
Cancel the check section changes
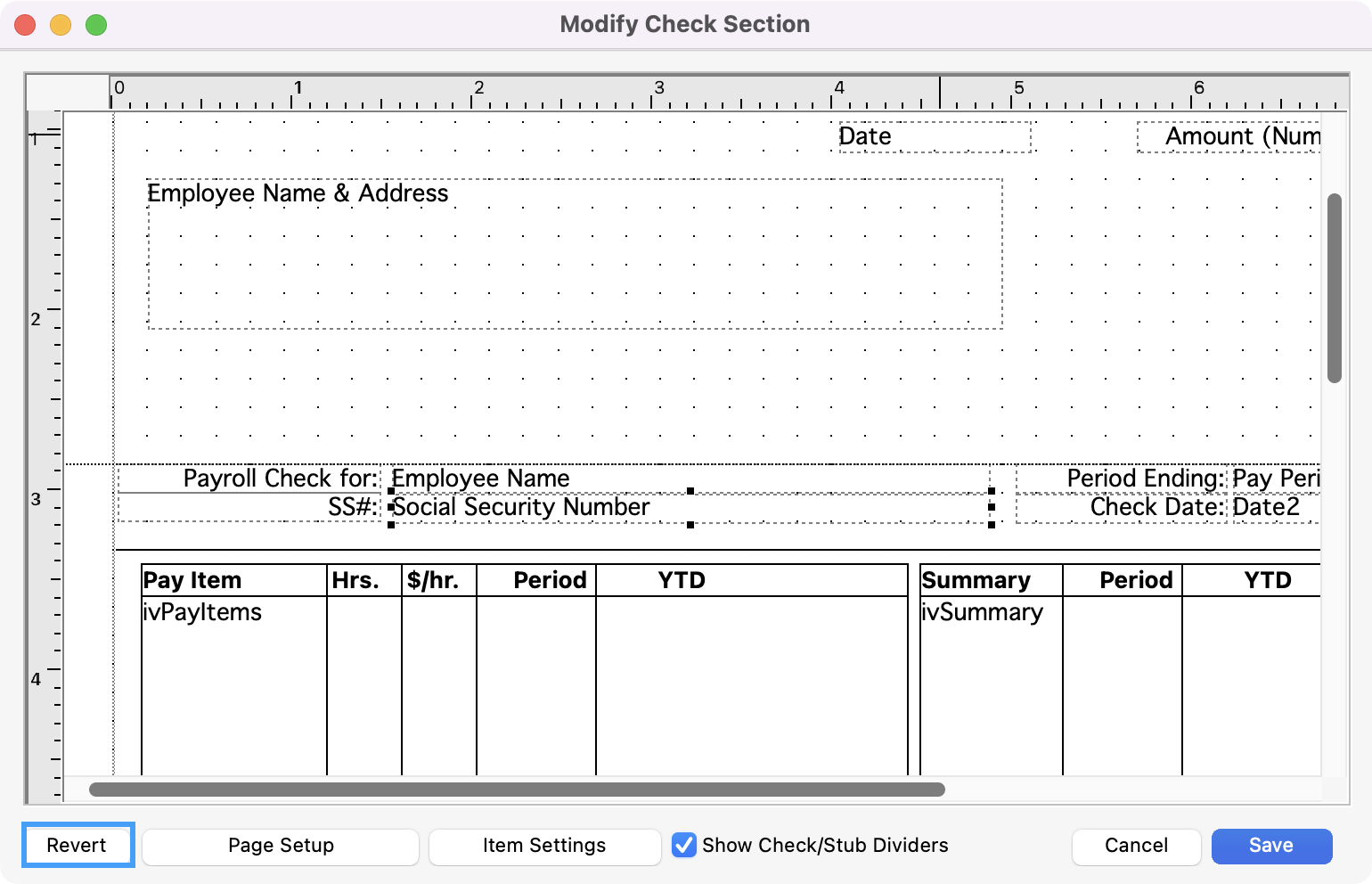(1136, 846)
